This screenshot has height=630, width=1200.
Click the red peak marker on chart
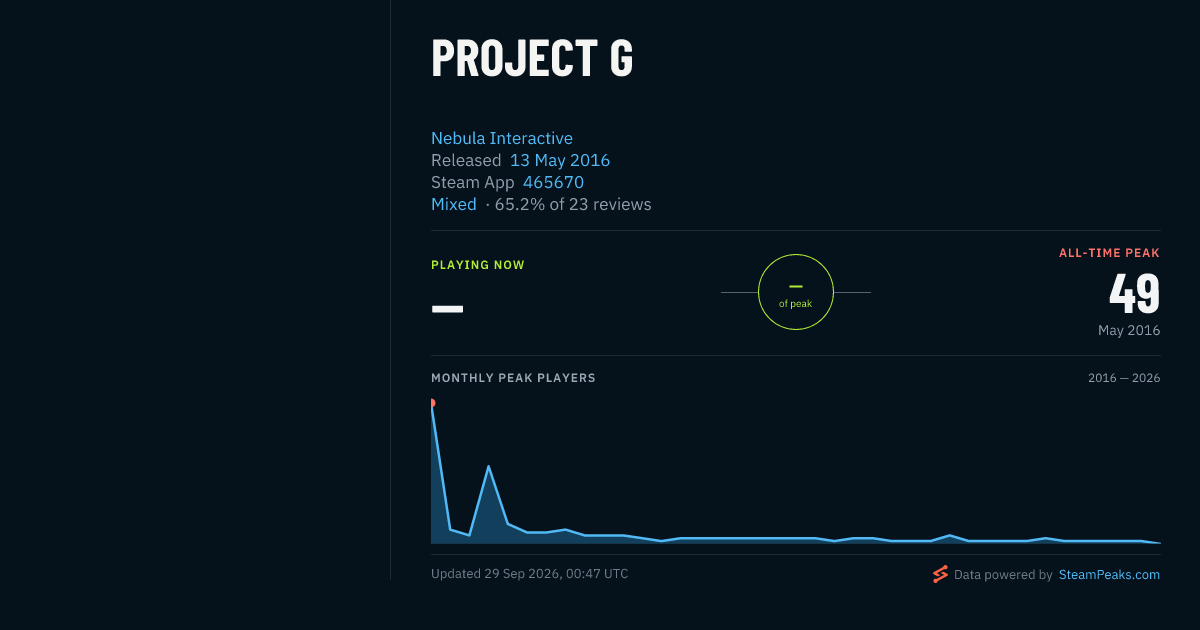[432, 403]
